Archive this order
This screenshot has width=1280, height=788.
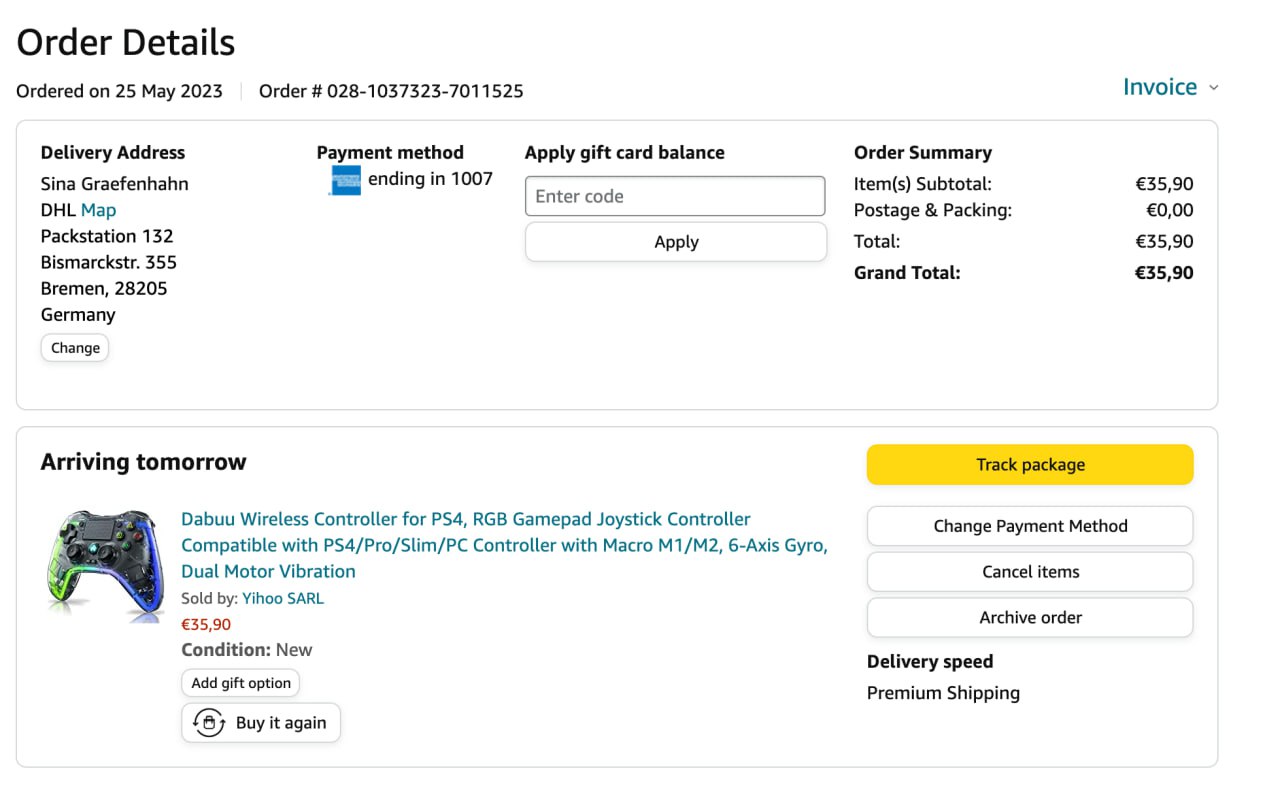click(1030, 618)
